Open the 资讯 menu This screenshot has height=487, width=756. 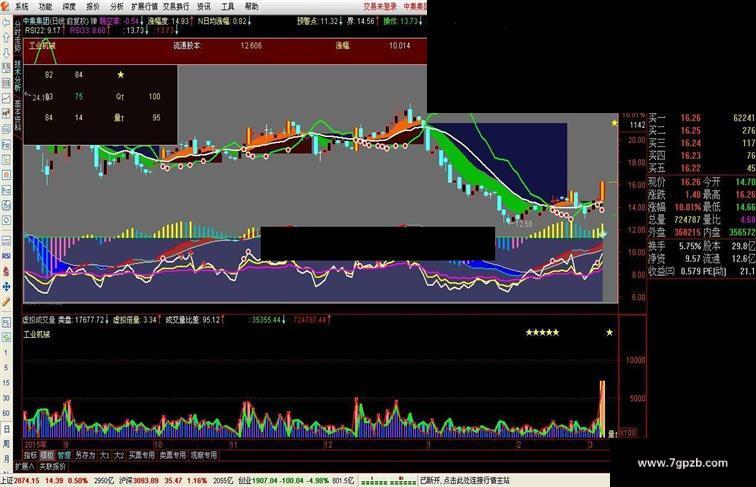pos(204,7)
